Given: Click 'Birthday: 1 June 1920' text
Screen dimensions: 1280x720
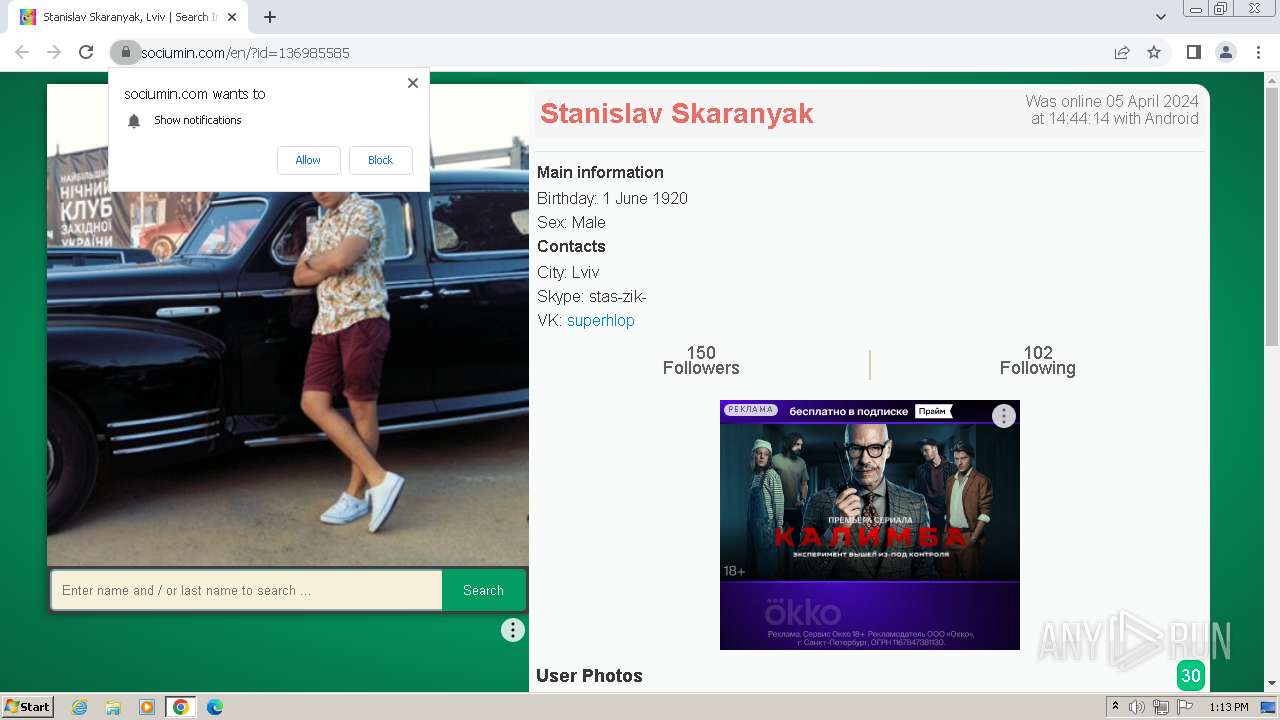Looking at the screenshot, I should click(612, 198).
